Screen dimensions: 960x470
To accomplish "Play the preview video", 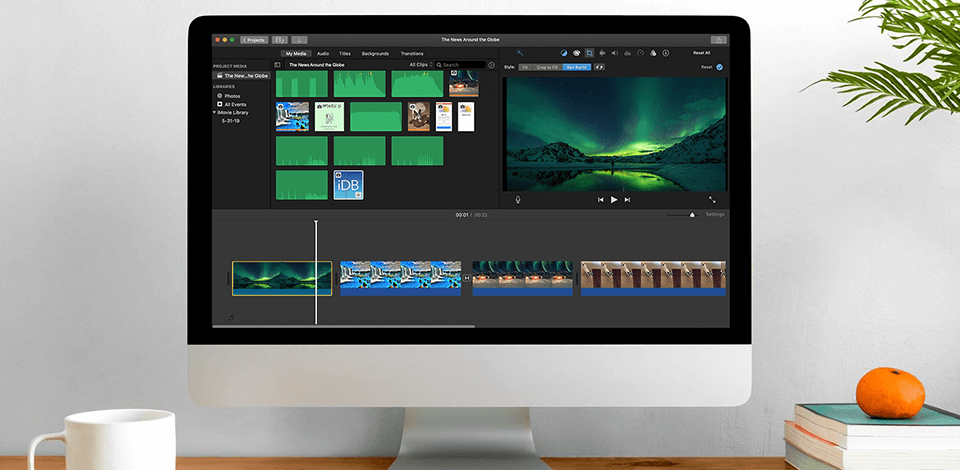I will pos(614,200).
